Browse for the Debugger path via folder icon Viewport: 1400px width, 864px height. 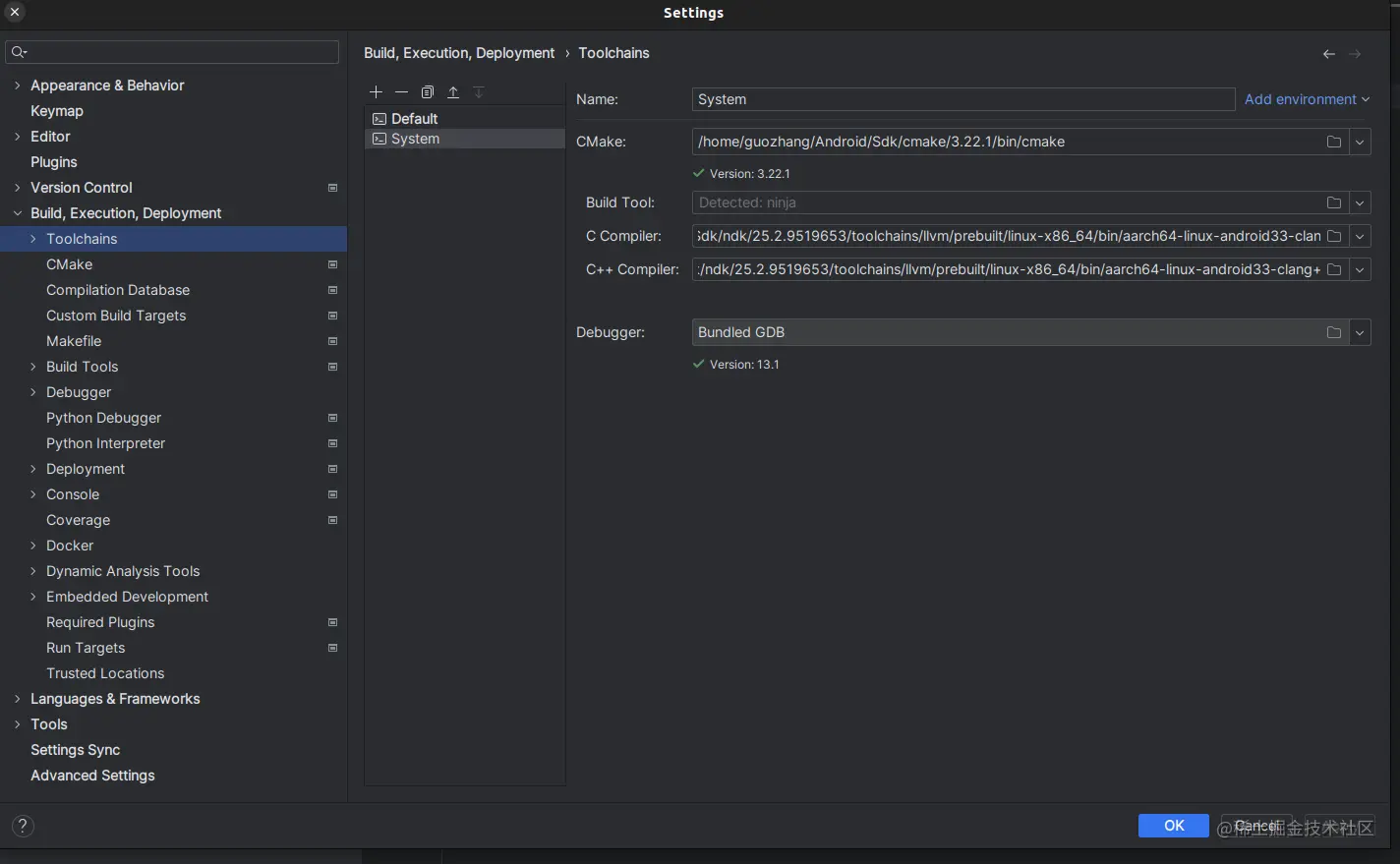coord(1333,332)
